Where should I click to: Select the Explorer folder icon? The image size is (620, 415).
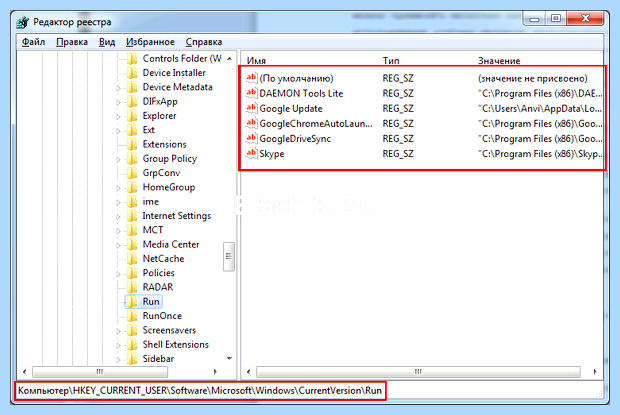132,116
